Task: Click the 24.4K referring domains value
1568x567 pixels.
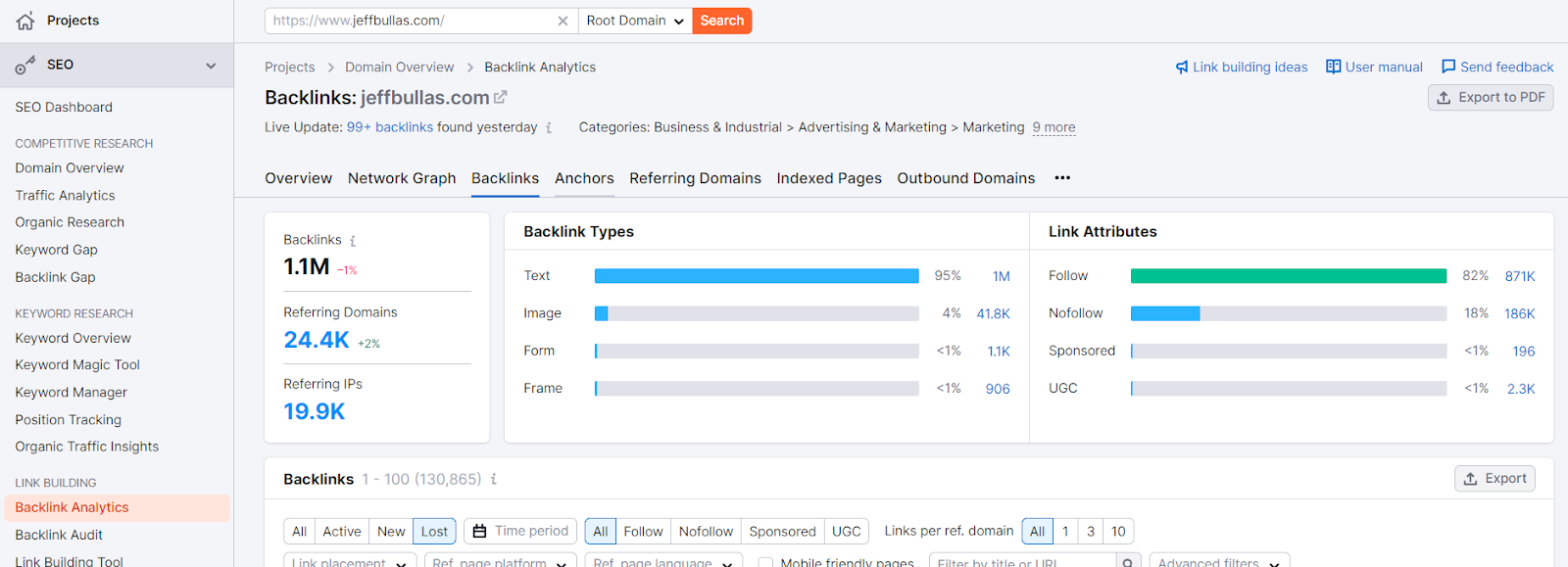Action: 317,340
